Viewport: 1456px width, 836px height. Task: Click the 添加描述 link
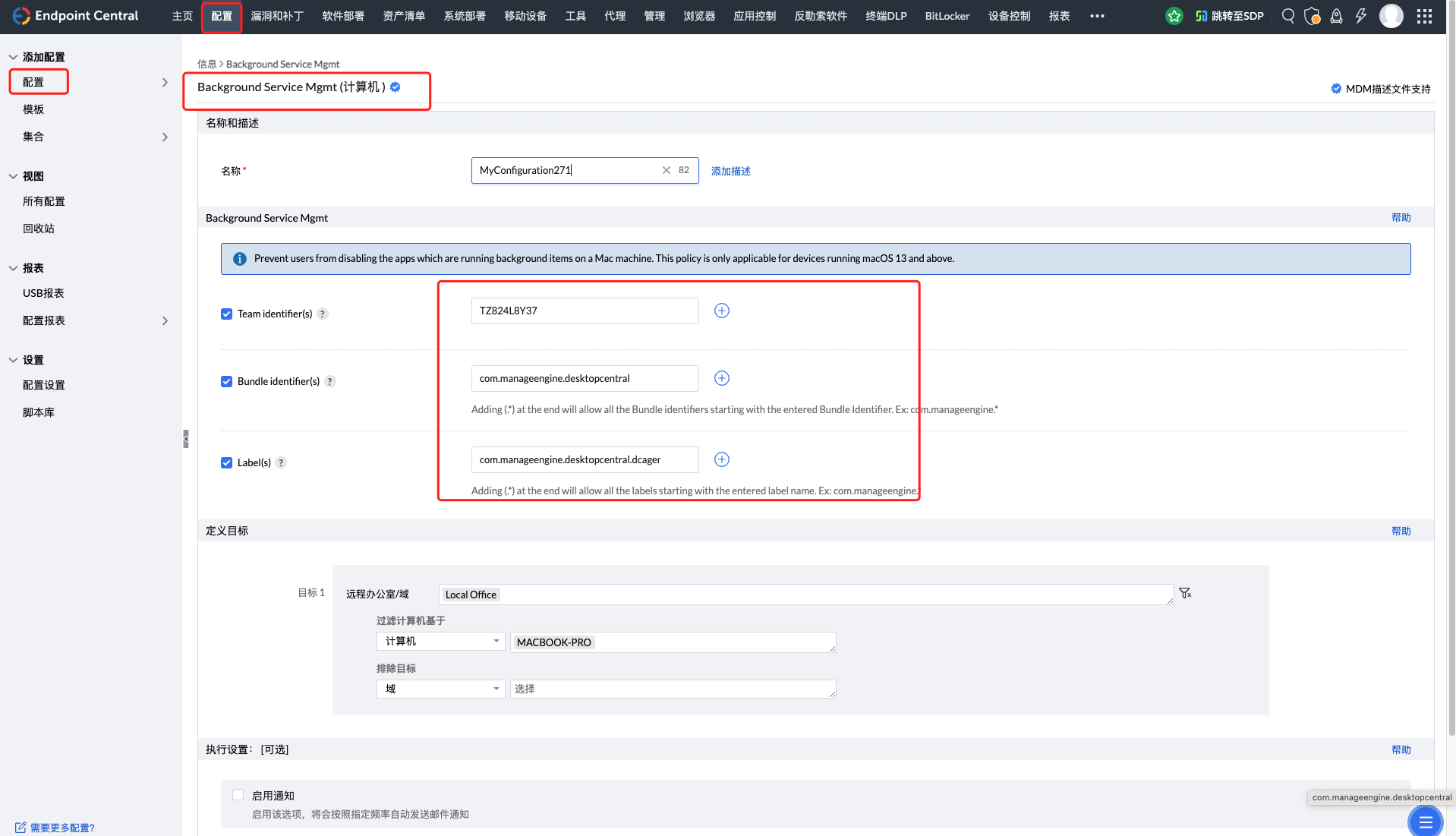[x=731, y=171]
